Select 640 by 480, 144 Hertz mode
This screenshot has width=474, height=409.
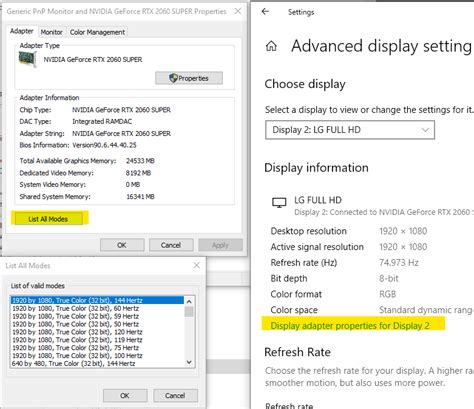(x=97, y=363)
